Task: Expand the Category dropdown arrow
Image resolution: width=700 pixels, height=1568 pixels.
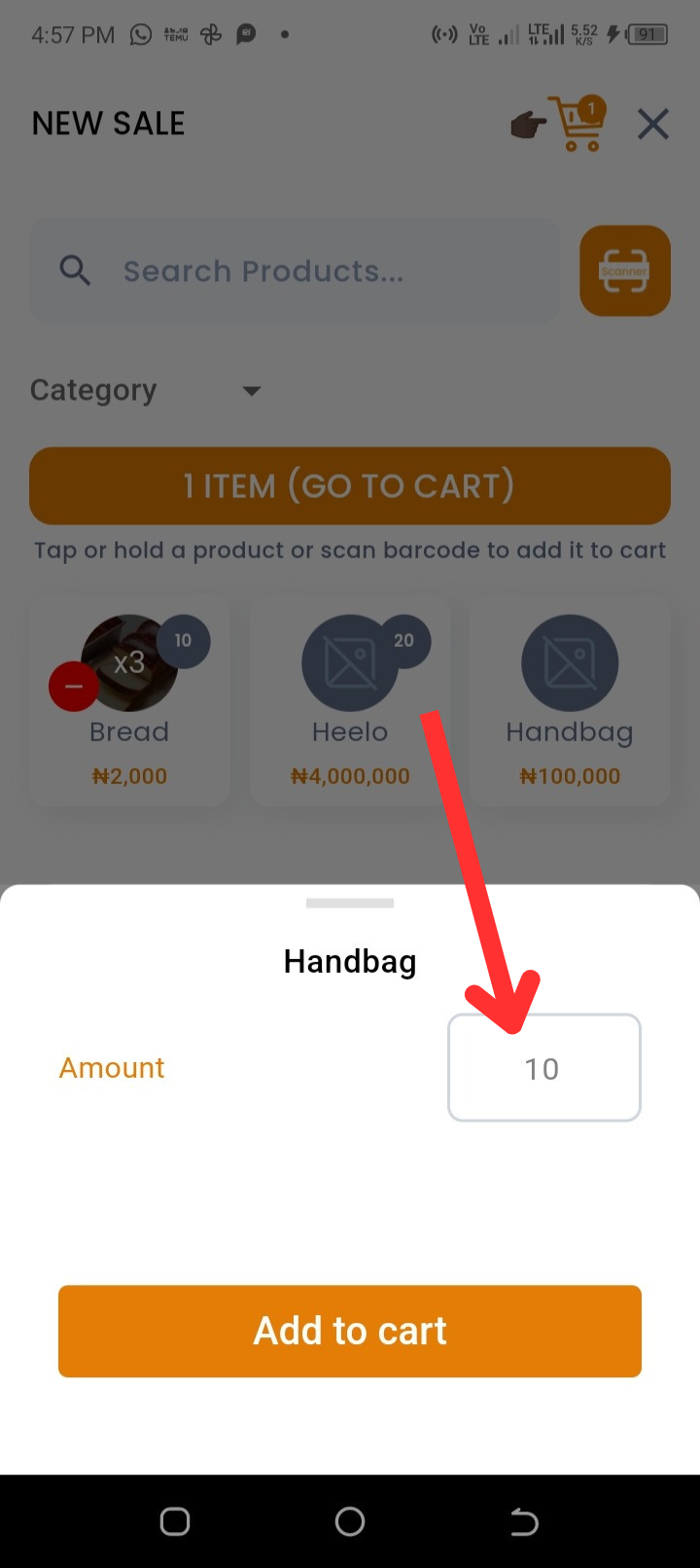Action: [x=252, y=391]
